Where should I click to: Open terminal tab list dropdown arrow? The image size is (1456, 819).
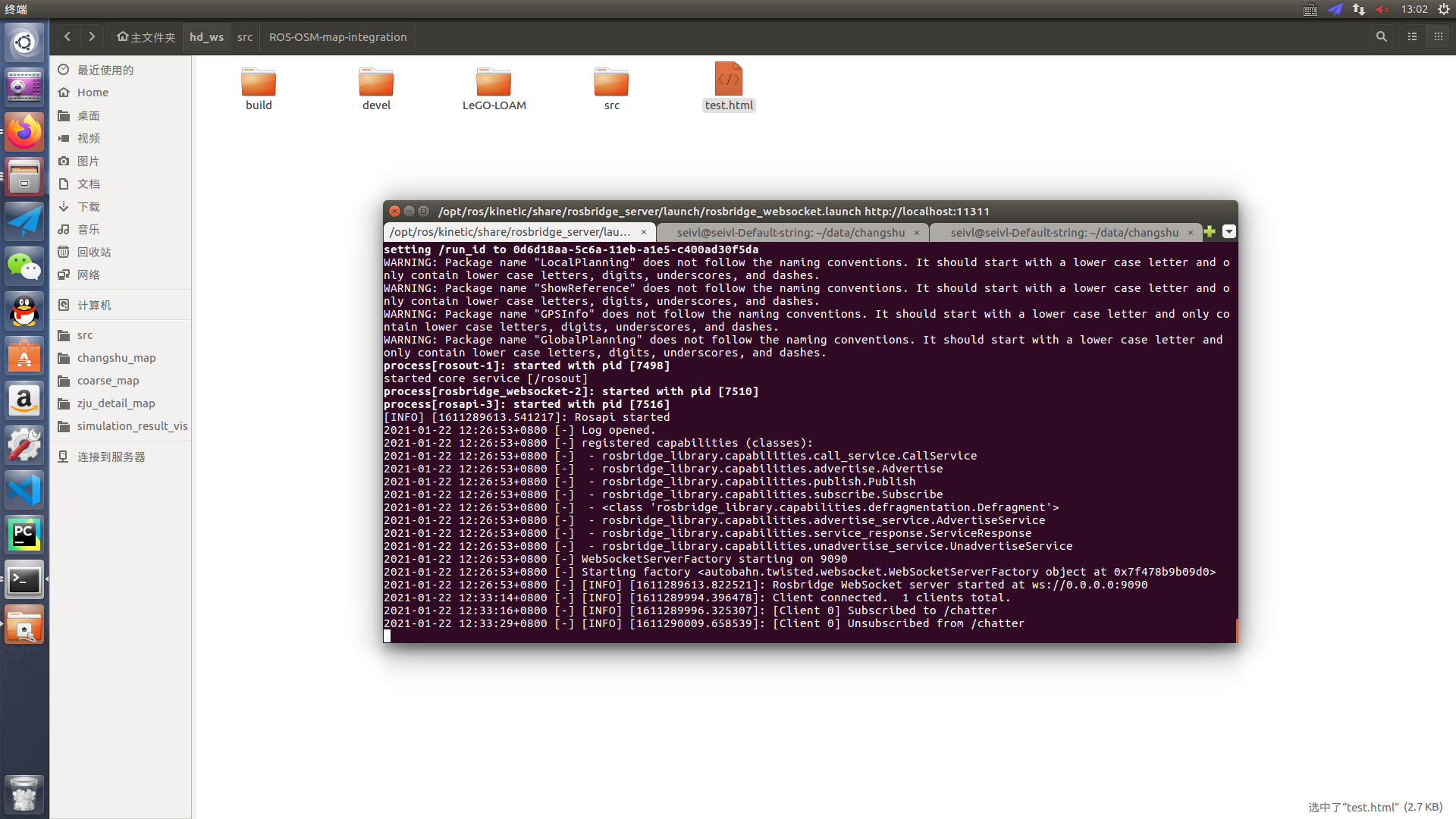click(1229, 232)
